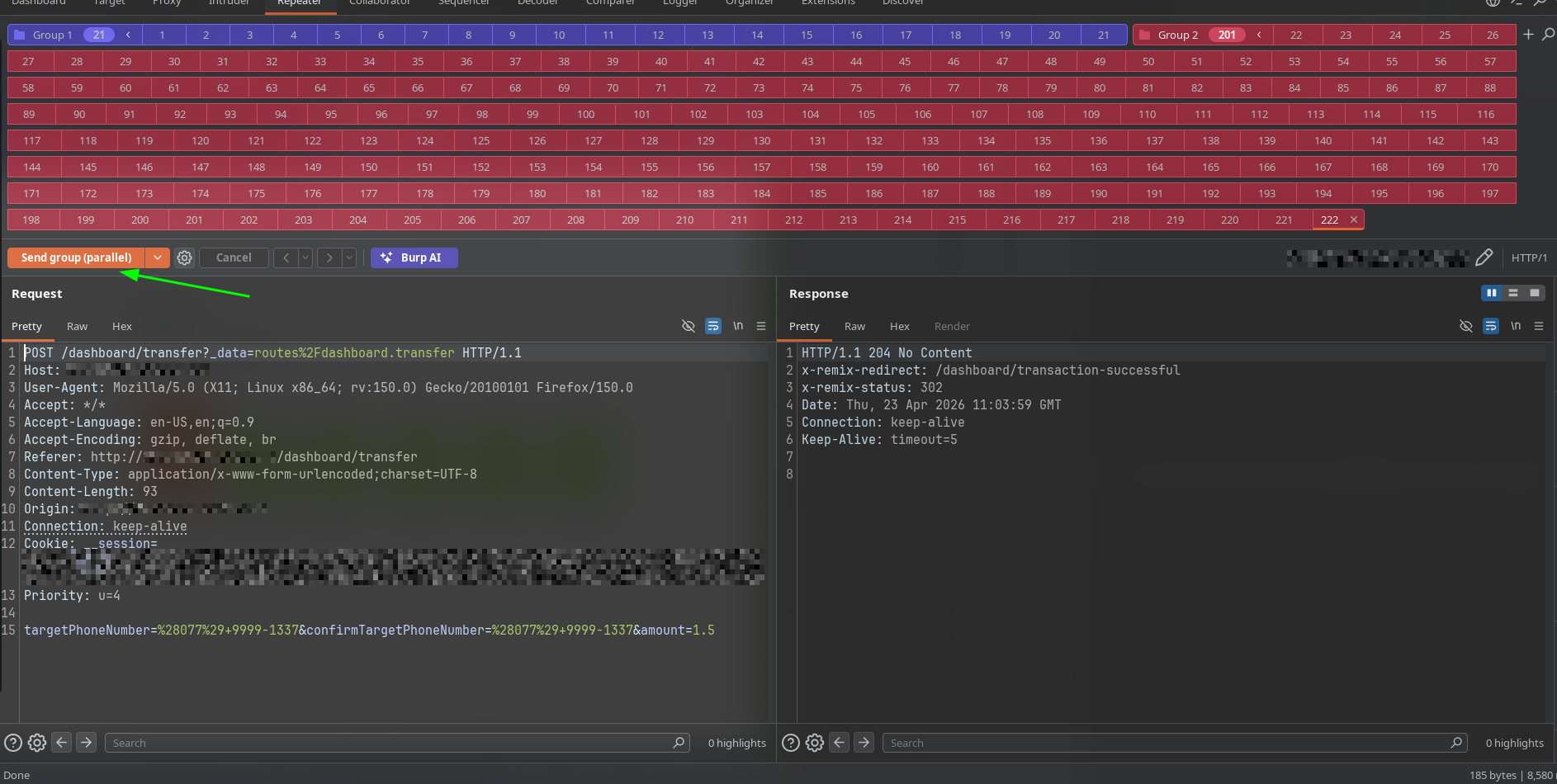Click Send group (parallel) button
Screen dimensions: 1557x784
click(76, 257)
